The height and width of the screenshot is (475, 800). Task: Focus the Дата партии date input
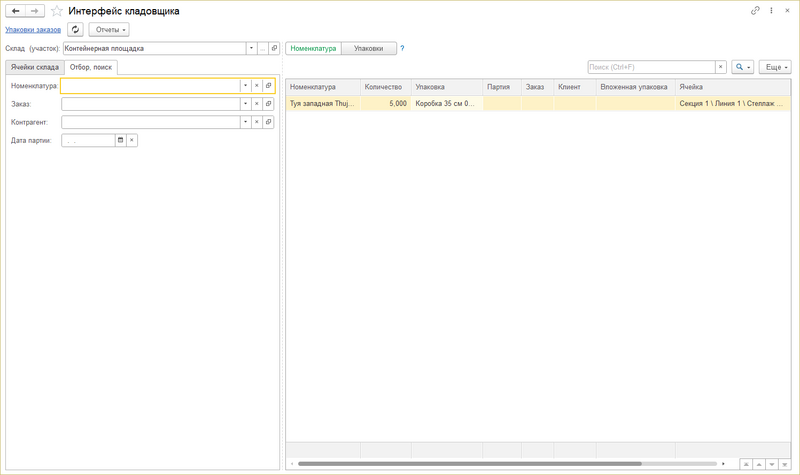(88, 140)
